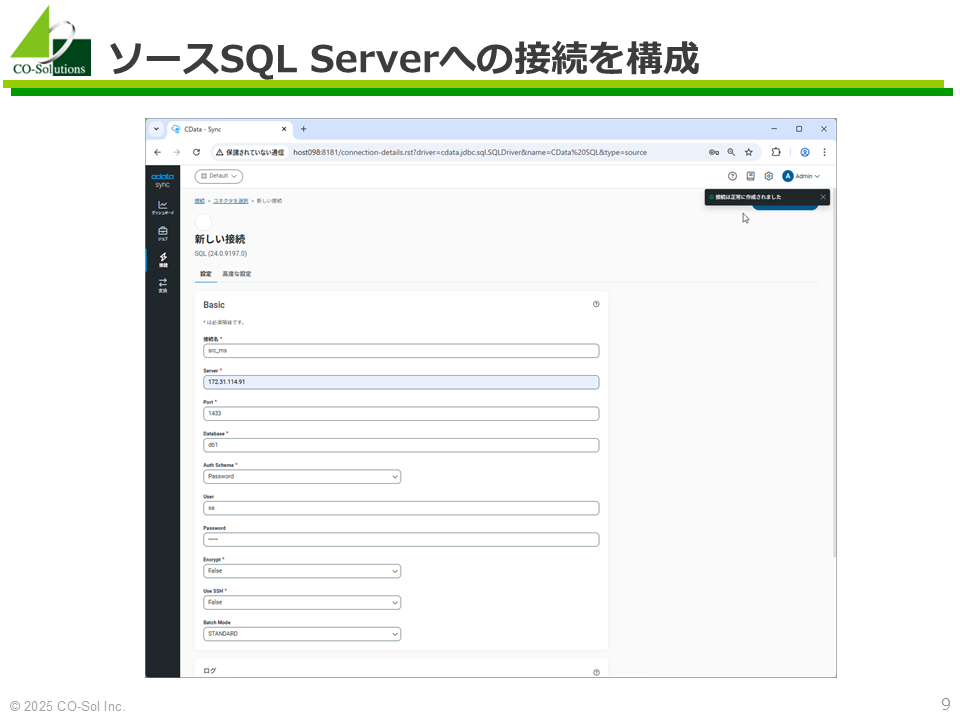Image resolution: width=960 pixels, height=720 pixels.
Task: Bookmark this page with the star icon
Action: tap(749, 152)
